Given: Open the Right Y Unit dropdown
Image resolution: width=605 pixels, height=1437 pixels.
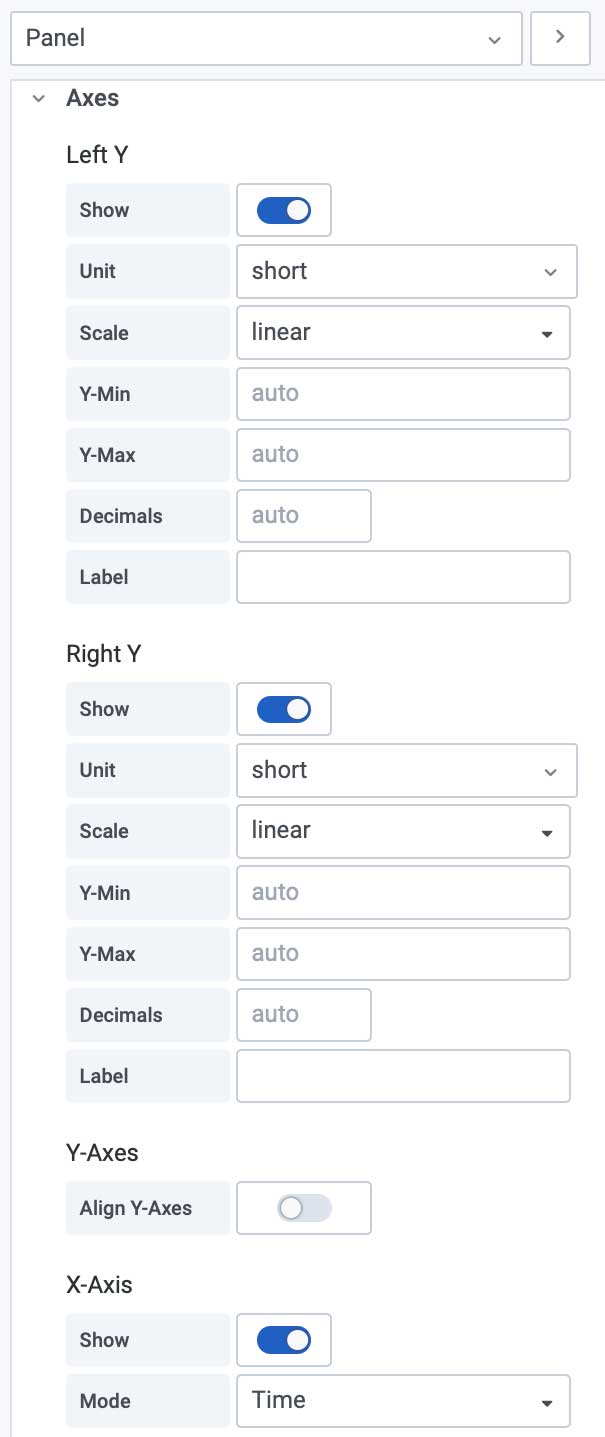Looking at the screenshot, I should (406, 770).
